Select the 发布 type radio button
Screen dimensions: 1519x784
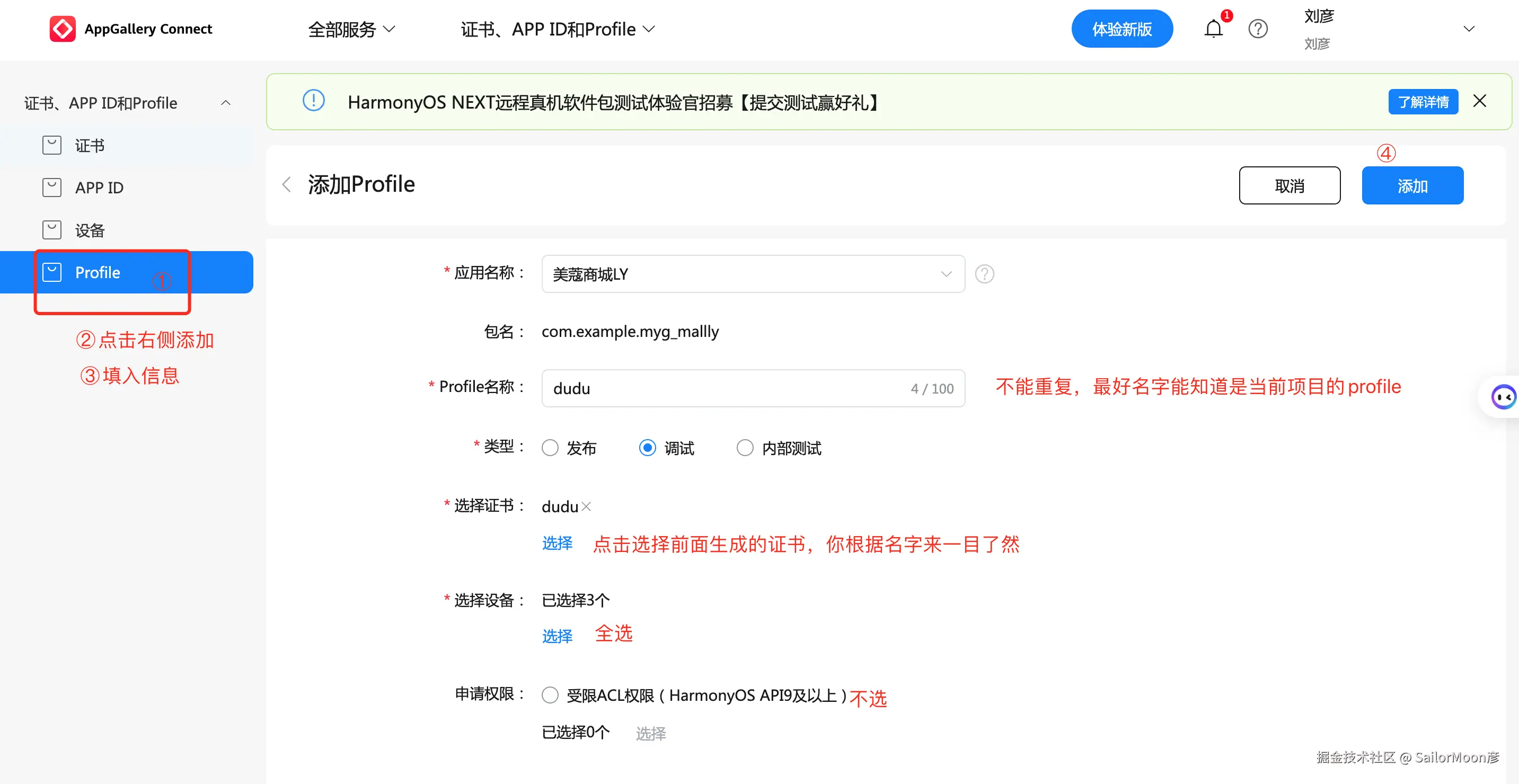tap(549, 448)
